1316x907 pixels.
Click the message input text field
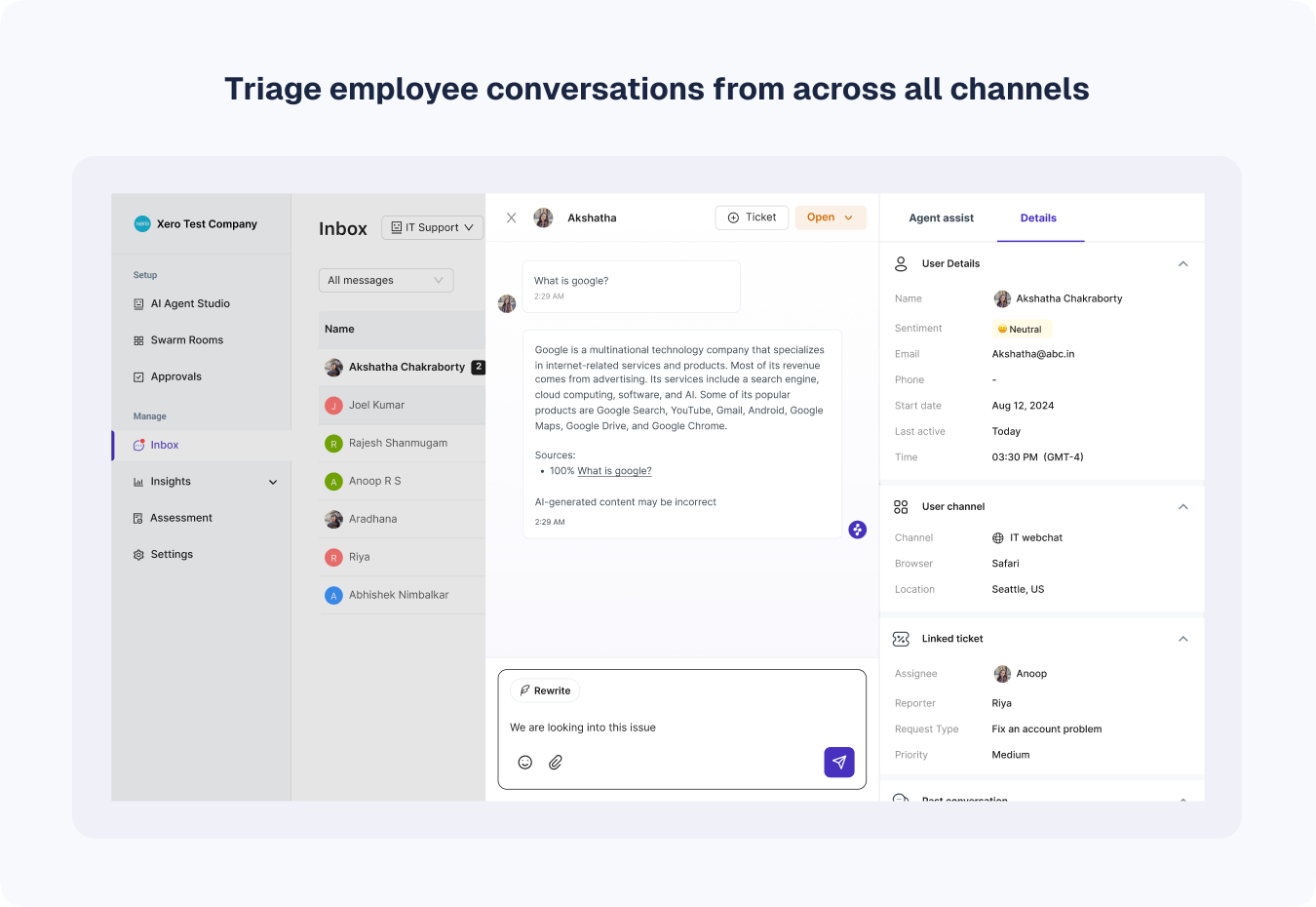(x=681, y=728)
